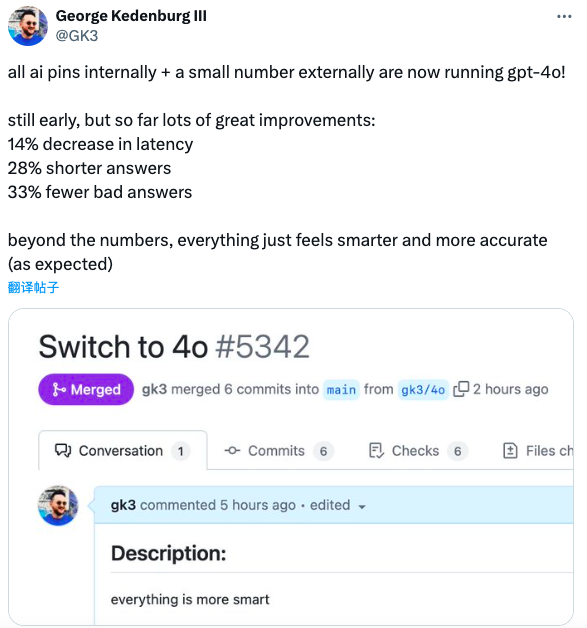
Task: Click the translate post link
Action: (33, 287)
